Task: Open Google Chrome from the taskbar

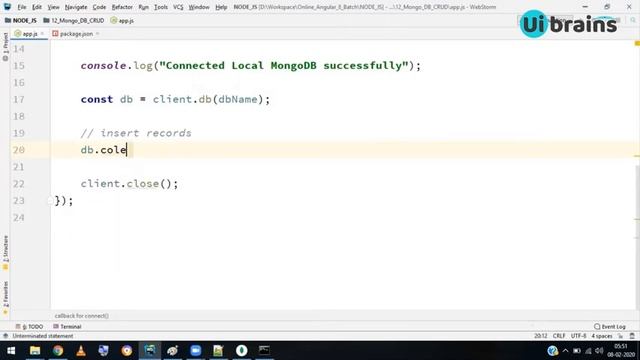Action: (58, 351)
